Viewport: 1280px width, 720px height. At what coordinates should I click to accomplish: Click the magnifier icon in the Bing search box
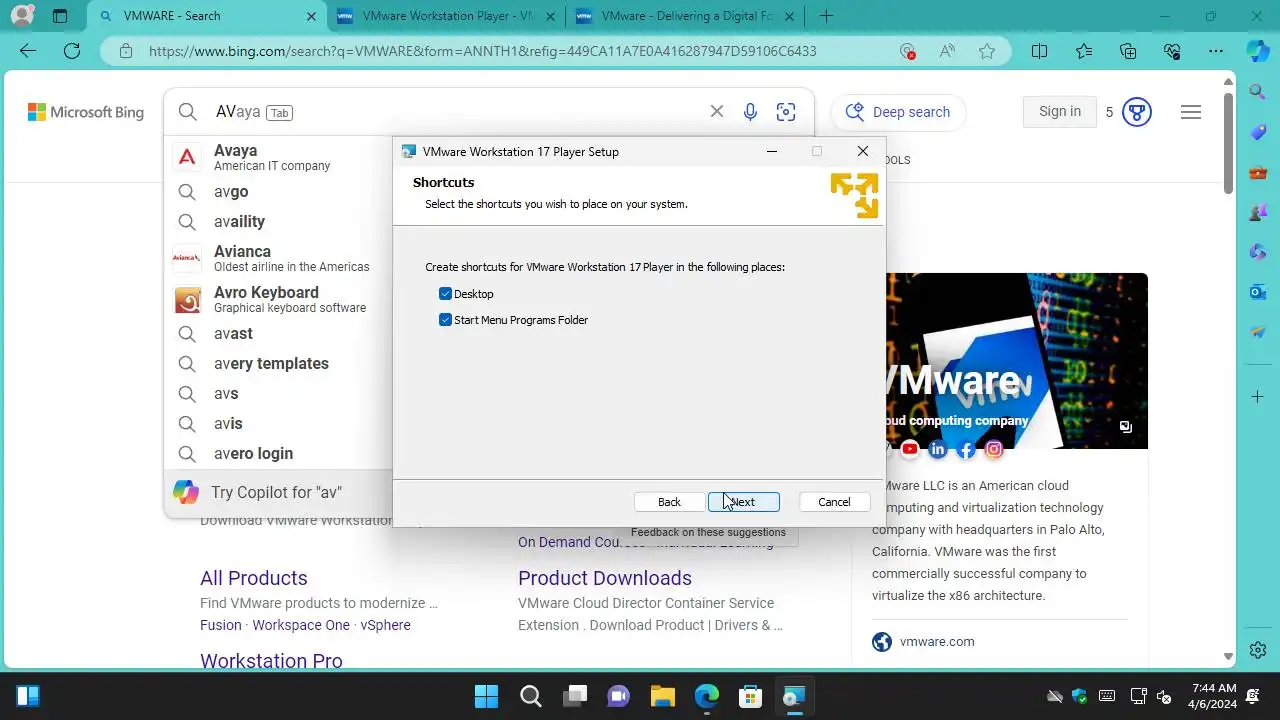(x=188, y=112)
